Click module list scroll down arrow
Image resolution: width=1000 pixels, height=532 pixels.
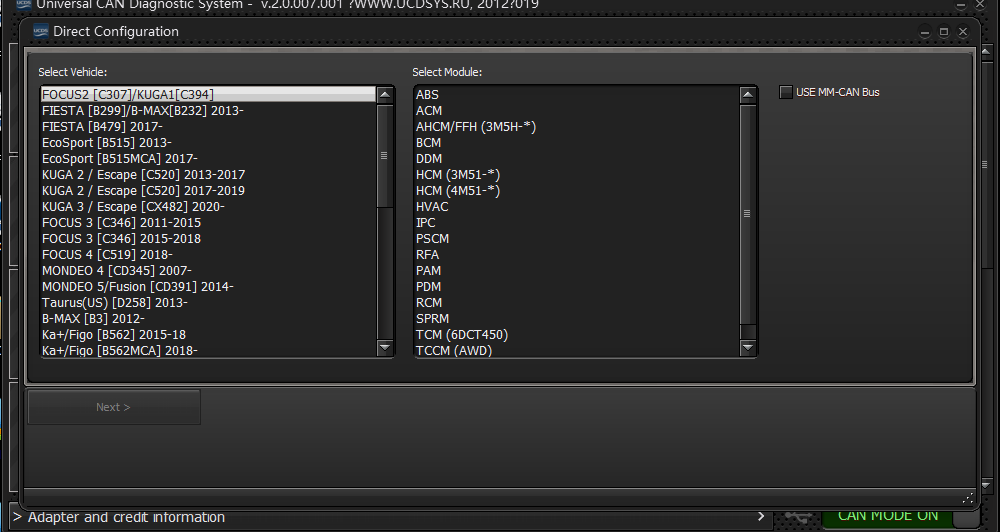pyautogui.click(x=747, y=348)
